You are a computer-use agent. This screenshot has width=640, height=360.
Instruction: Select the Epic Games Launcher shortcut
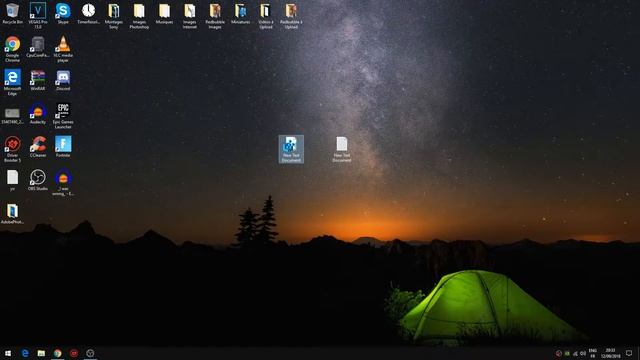click(63, 116)
